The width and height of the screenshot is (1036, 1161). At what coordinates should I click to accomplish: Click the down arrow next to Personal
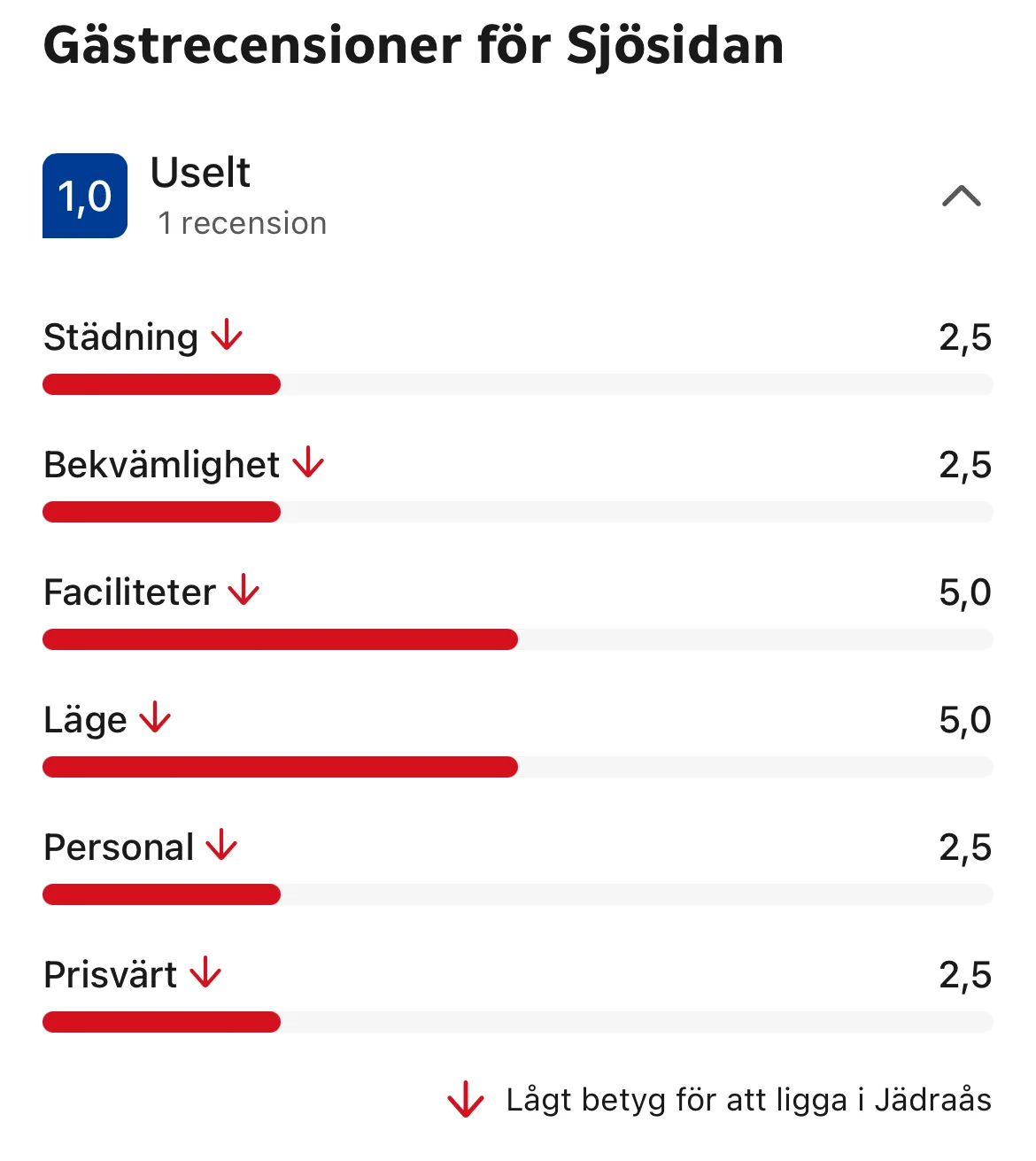221,846
